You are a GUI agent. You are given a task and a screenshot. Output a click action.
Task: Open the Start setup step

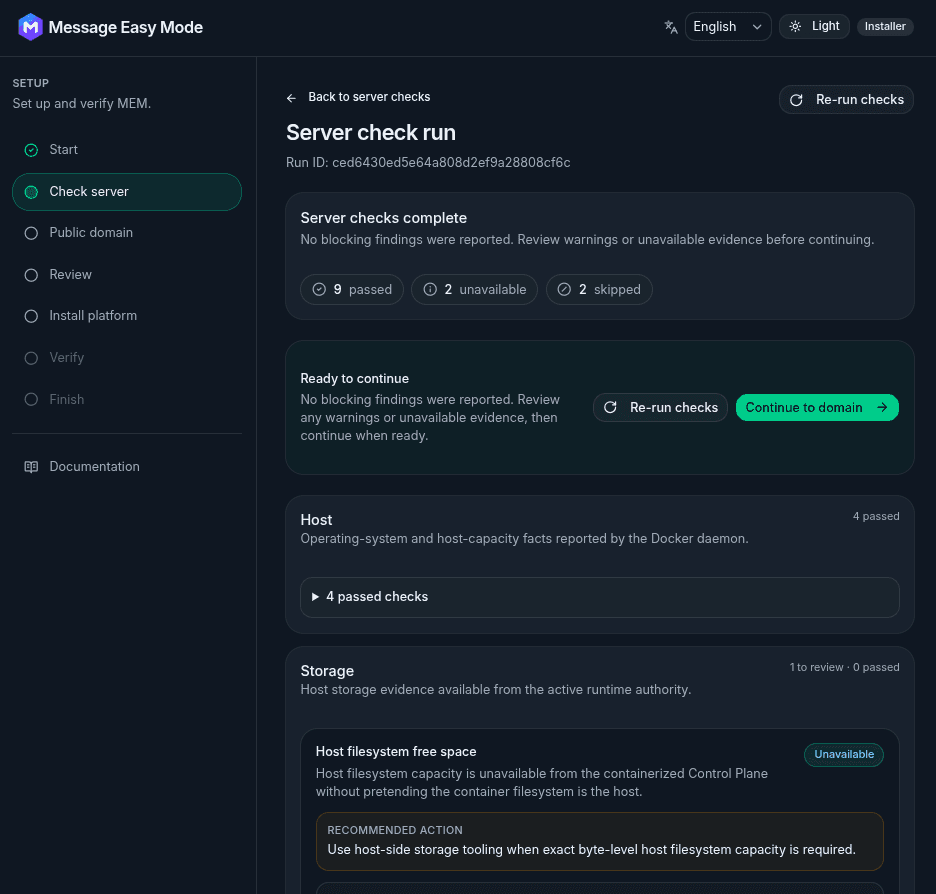tap(127, 150)
